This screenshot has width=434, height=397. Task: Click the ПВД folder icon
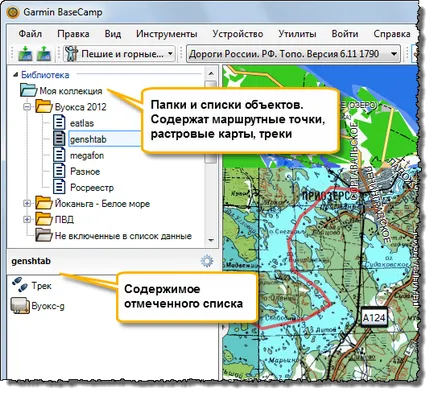[x=44, y=219]
